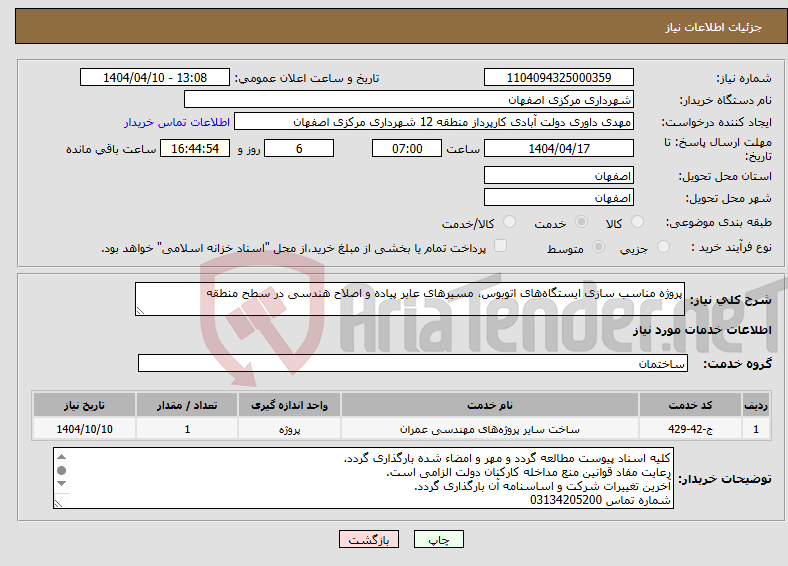Click the resize grip of buyer notes textarea

[58, 503]
